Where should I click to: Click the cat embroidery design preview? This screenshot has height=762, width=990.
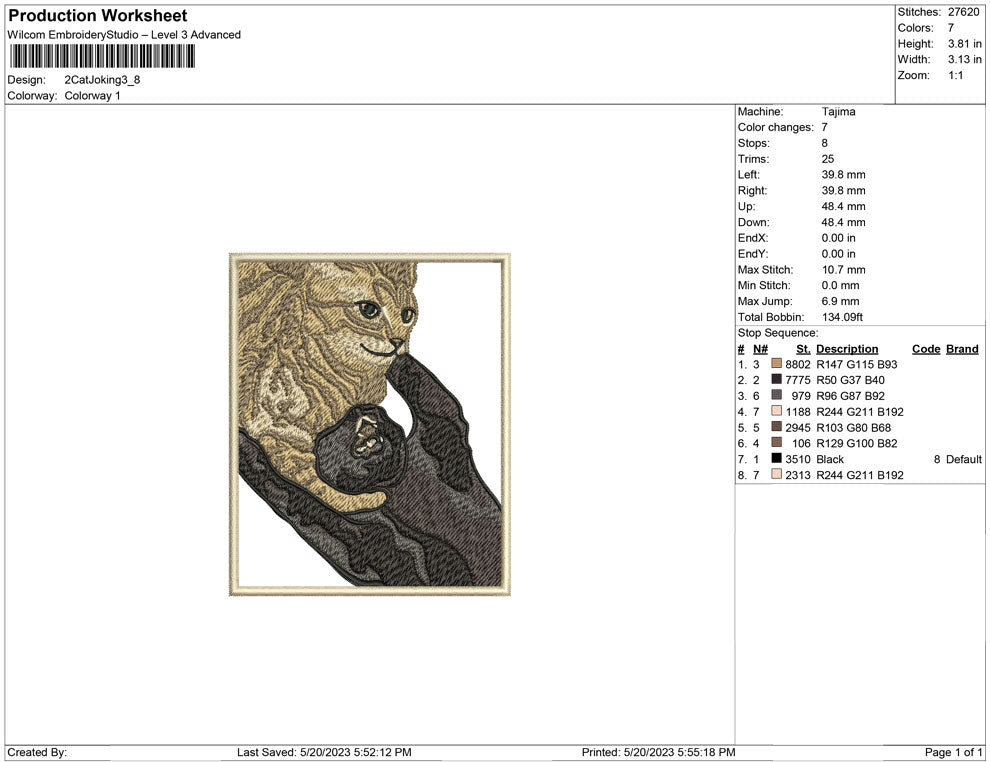click(x=369, y=424)
